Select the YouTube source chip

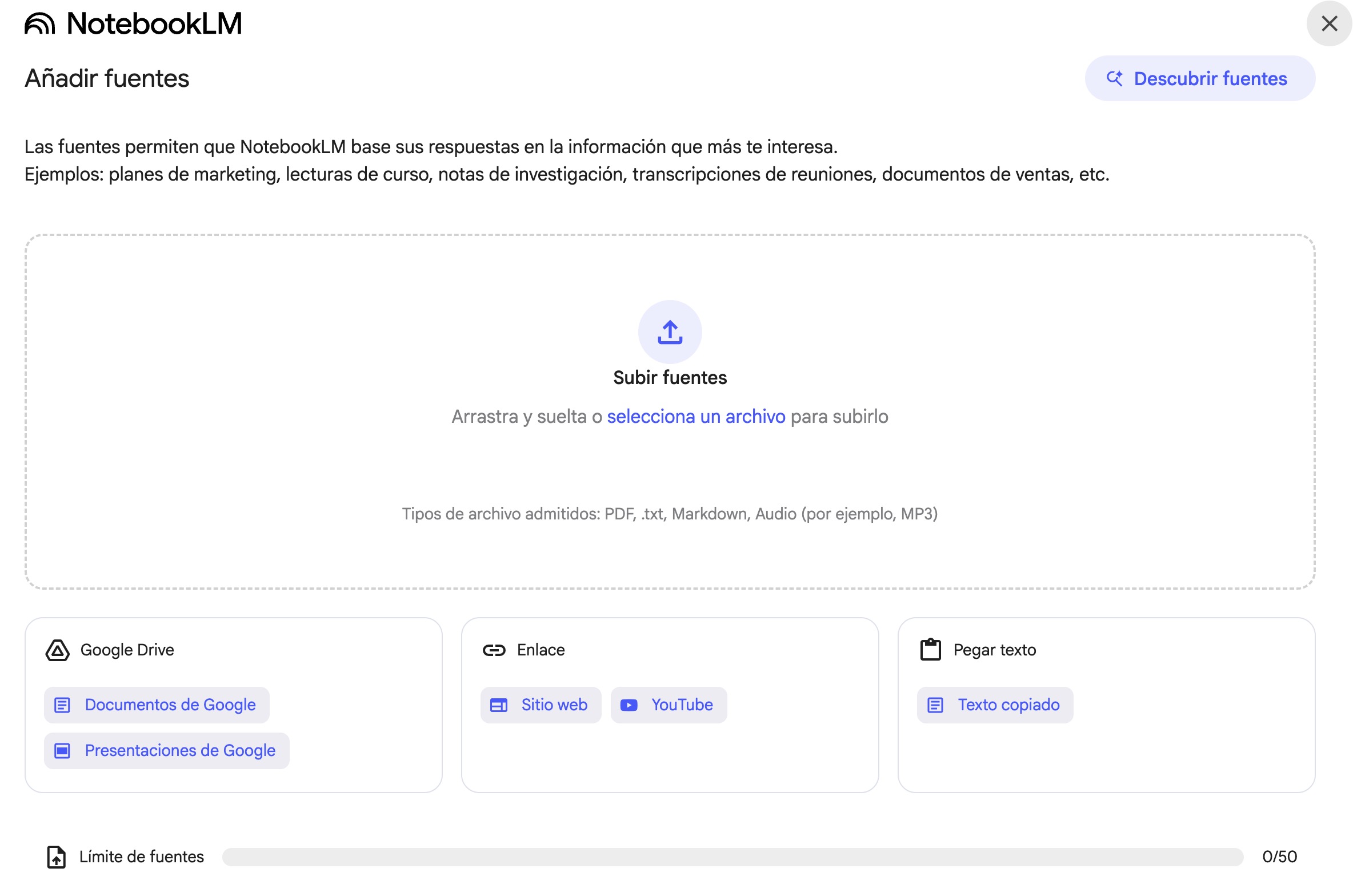pyautogui.click(x=669, y=705)
